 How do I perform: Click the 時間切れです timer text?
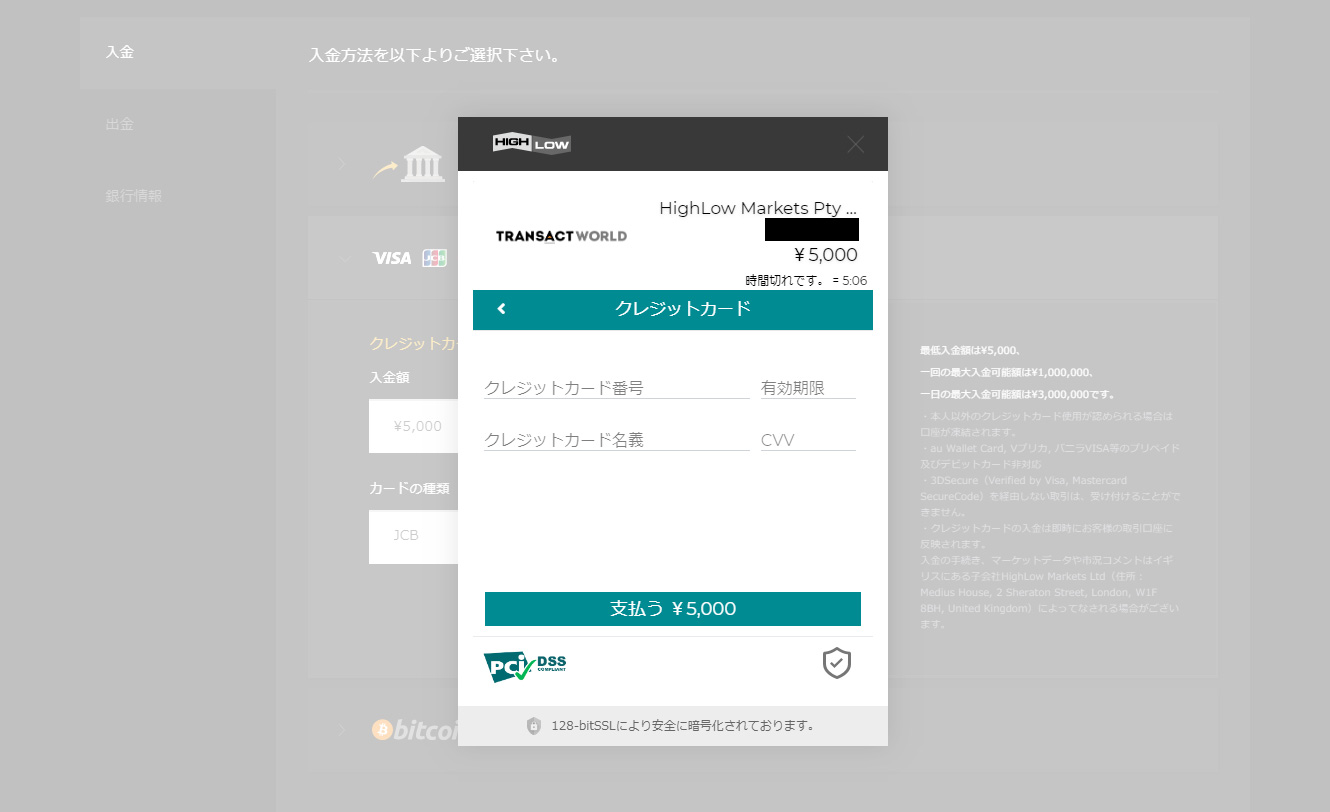(x=806, y=281)
